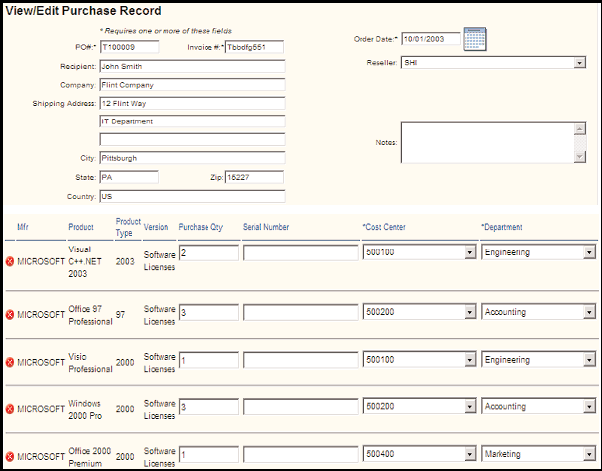Click the Version column header

click(156, 227)
